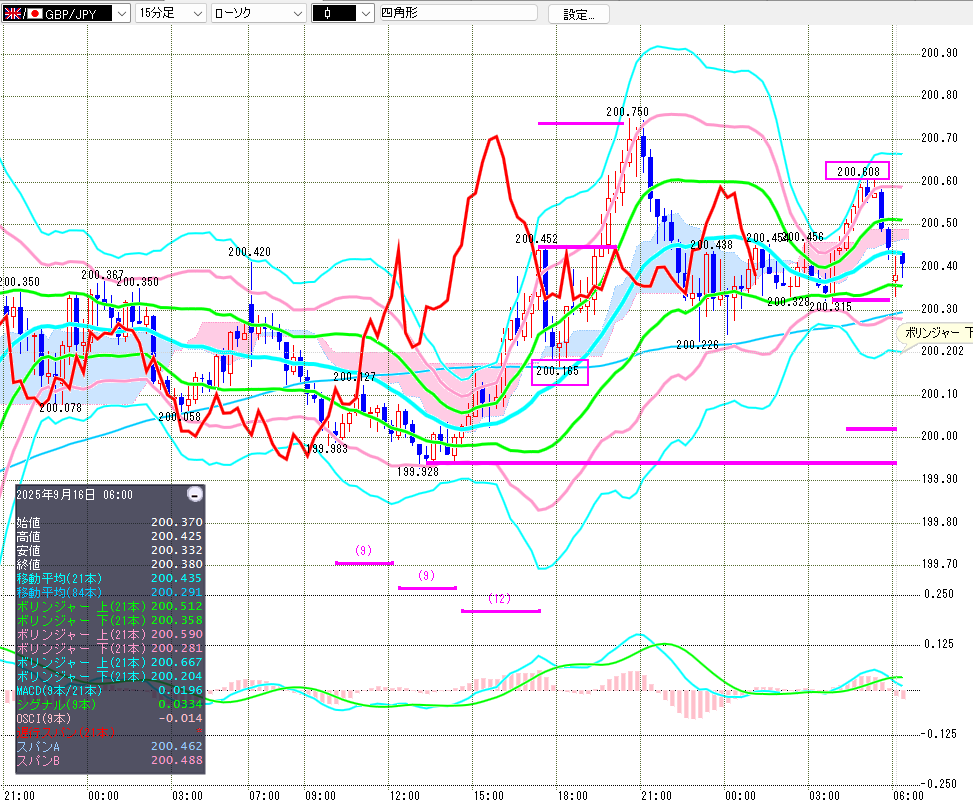The width and height of the screenshot is (973, 805).
Task: Click the 200.420 price label
Action: coord(249,251)
